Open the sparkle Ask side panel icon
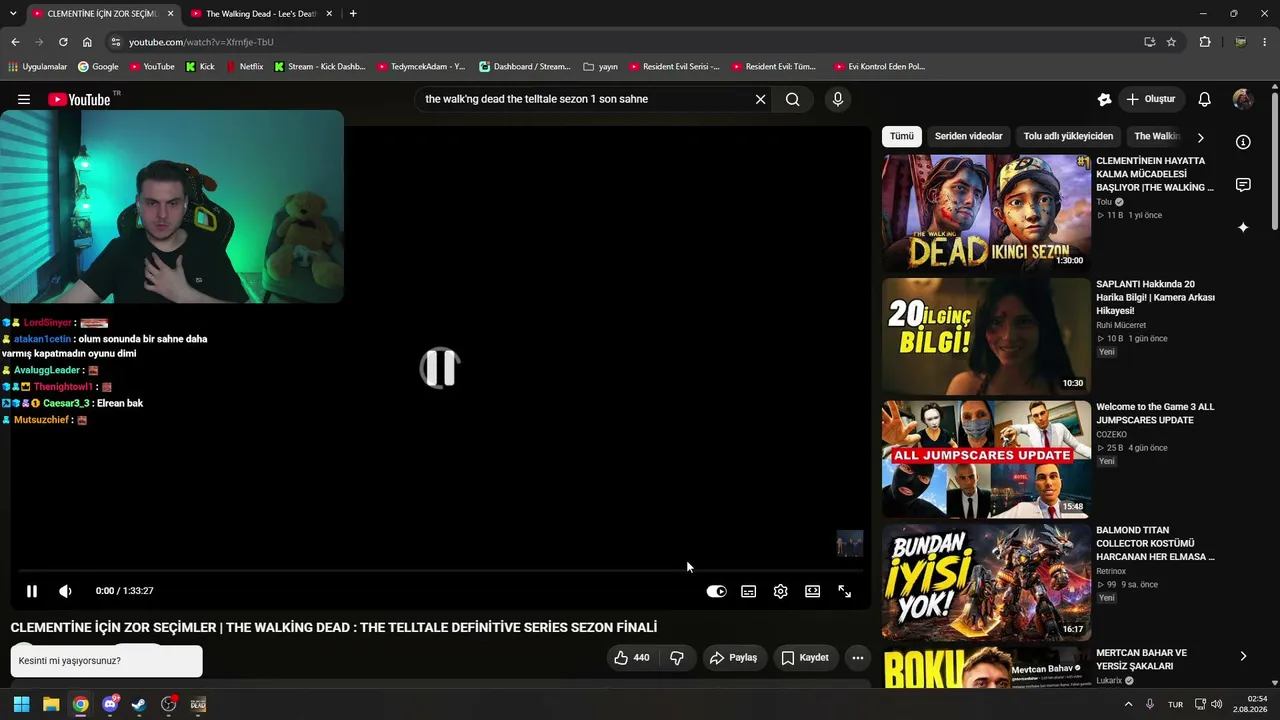 pyautogui.click(x=1243, y=228)
